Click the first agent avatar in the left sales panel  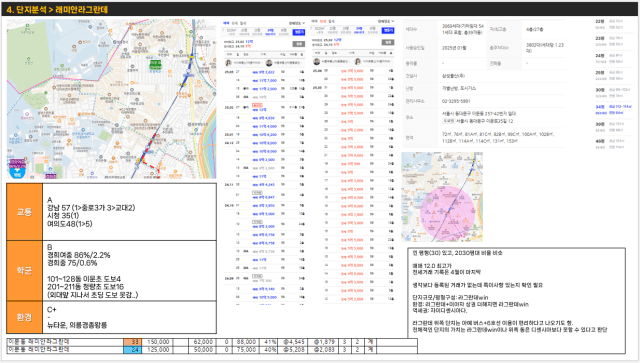[229, 63]
